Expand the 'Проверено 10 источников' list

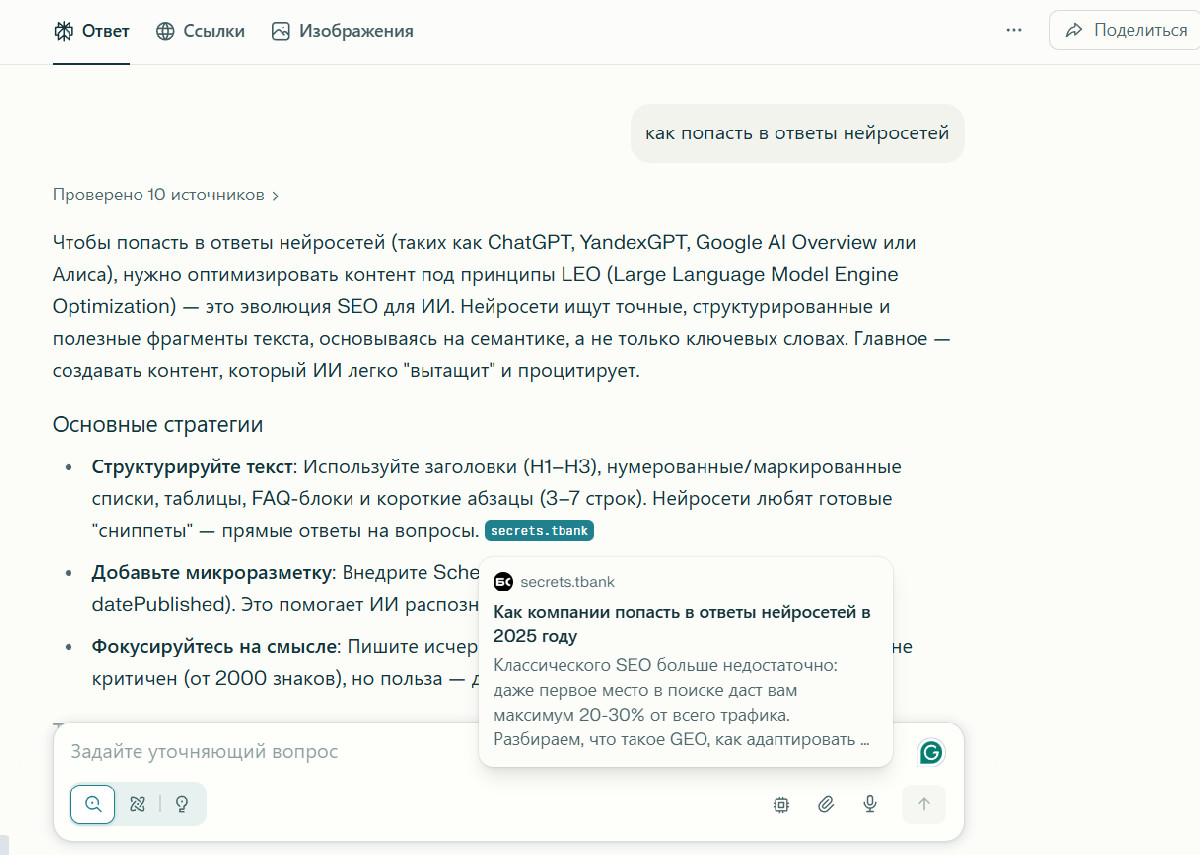[166, 195]
